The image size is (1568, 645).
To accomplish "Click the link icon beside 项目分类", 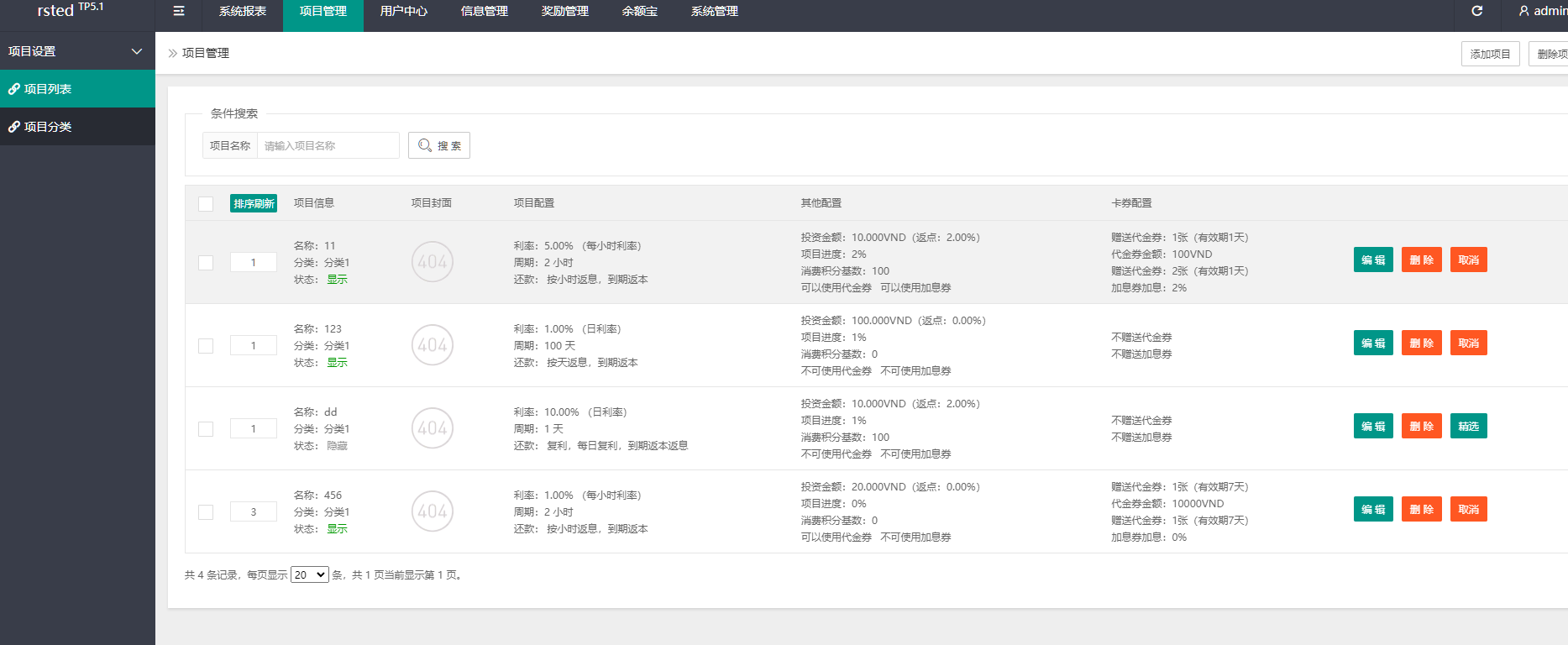I will tap(14, 127).
